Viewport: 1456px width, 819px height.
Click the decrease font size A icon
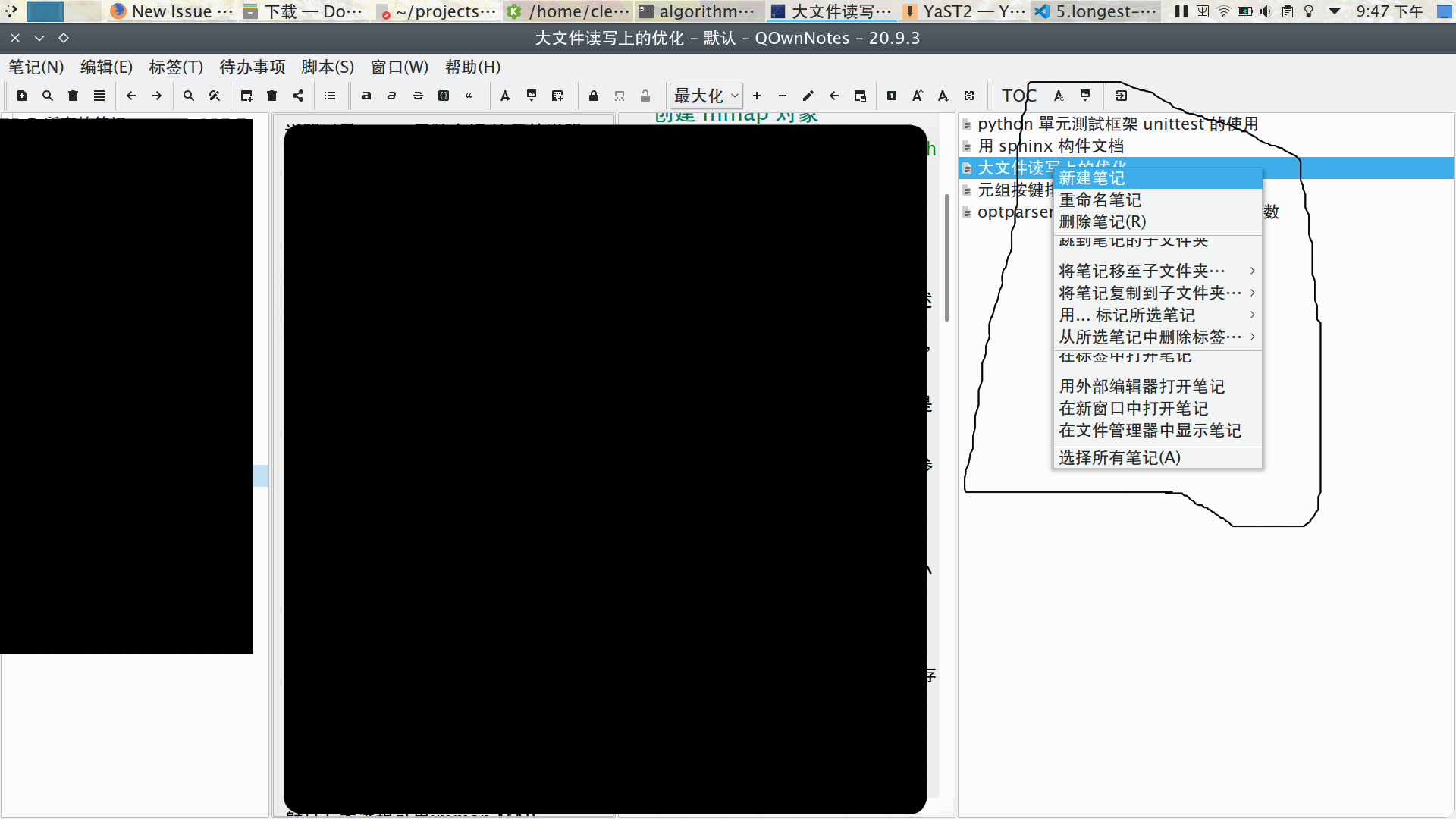pyautogui.click(x=943, y=96)
